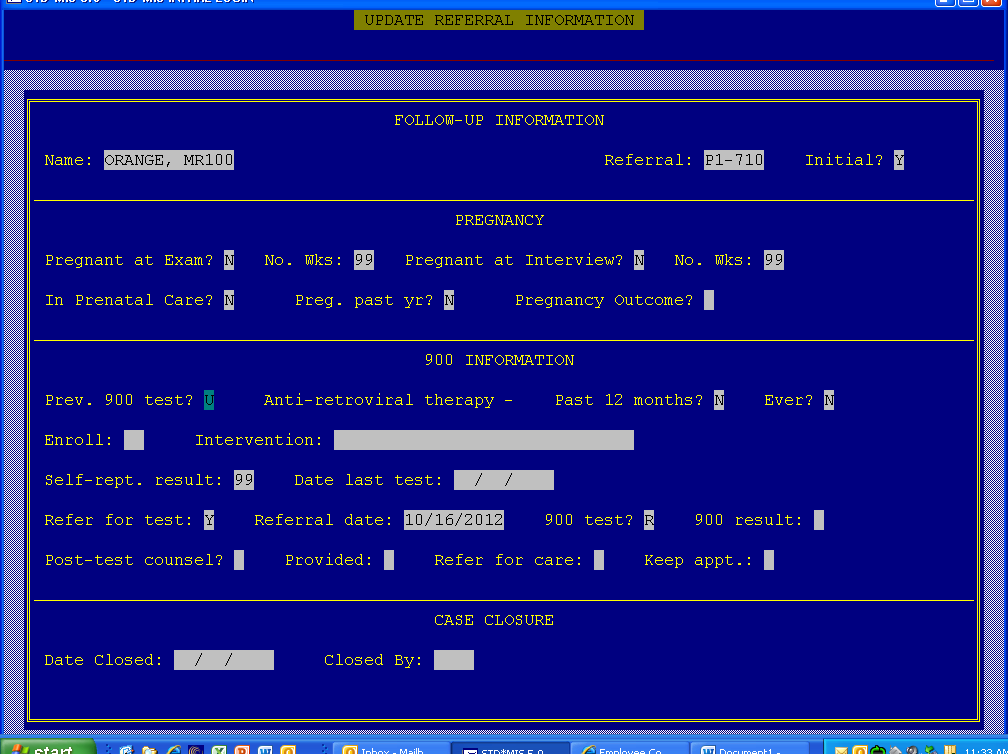The height and width of the screenshot is (754, 1008).
Task: Switch to the Inbox mail taskbar button
Action: point(392,748)
